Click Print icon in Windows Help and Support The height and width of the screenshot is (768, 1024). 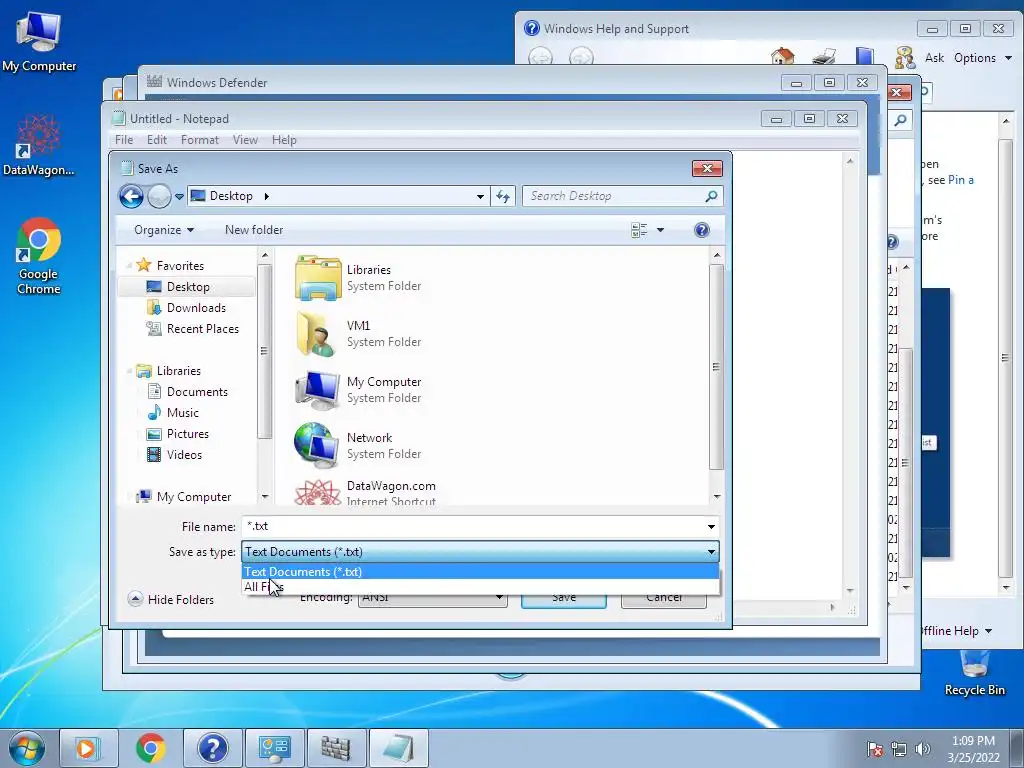(x=824, y=57)
